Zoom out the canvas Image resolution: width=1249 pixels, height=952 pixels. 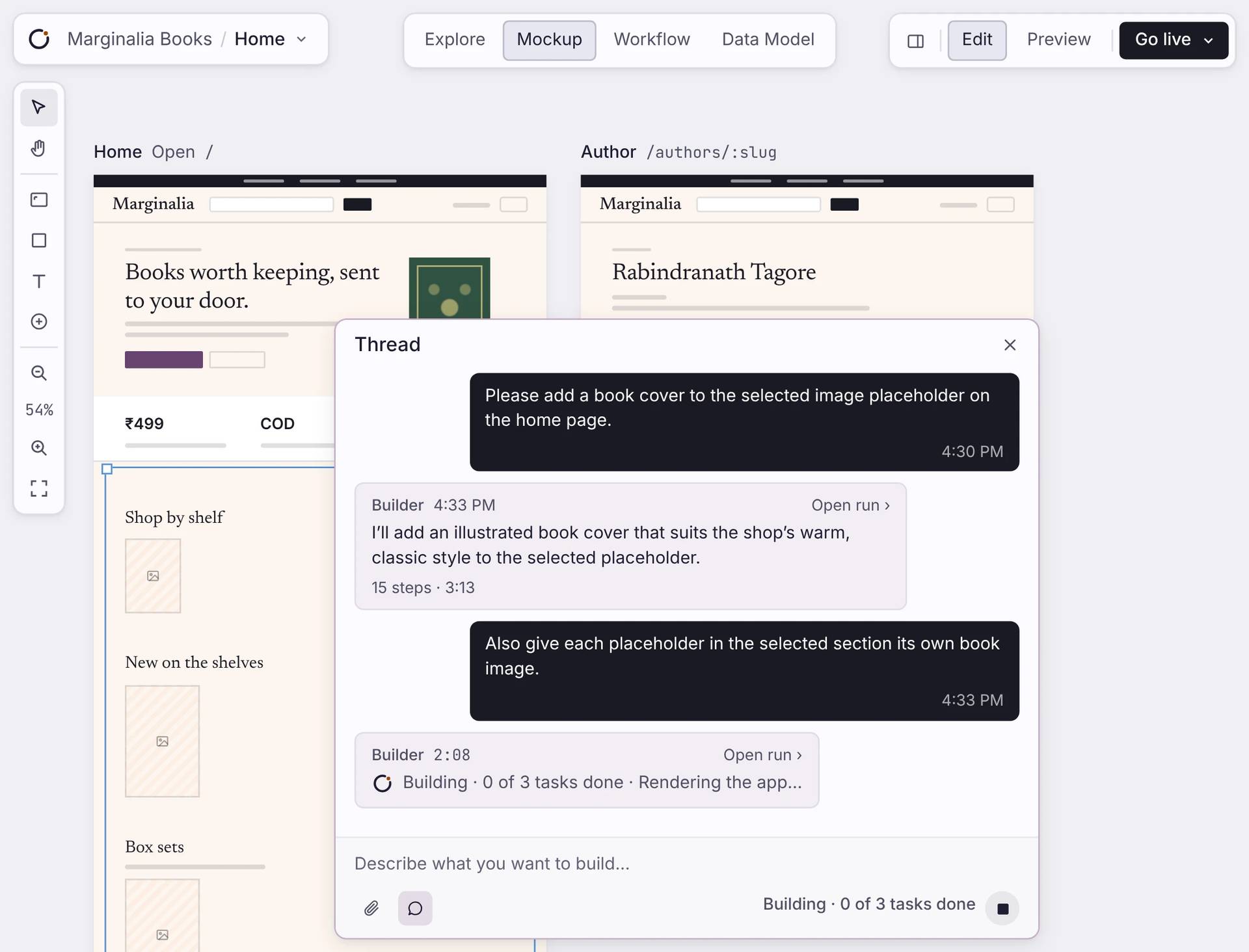pos(39,373)
